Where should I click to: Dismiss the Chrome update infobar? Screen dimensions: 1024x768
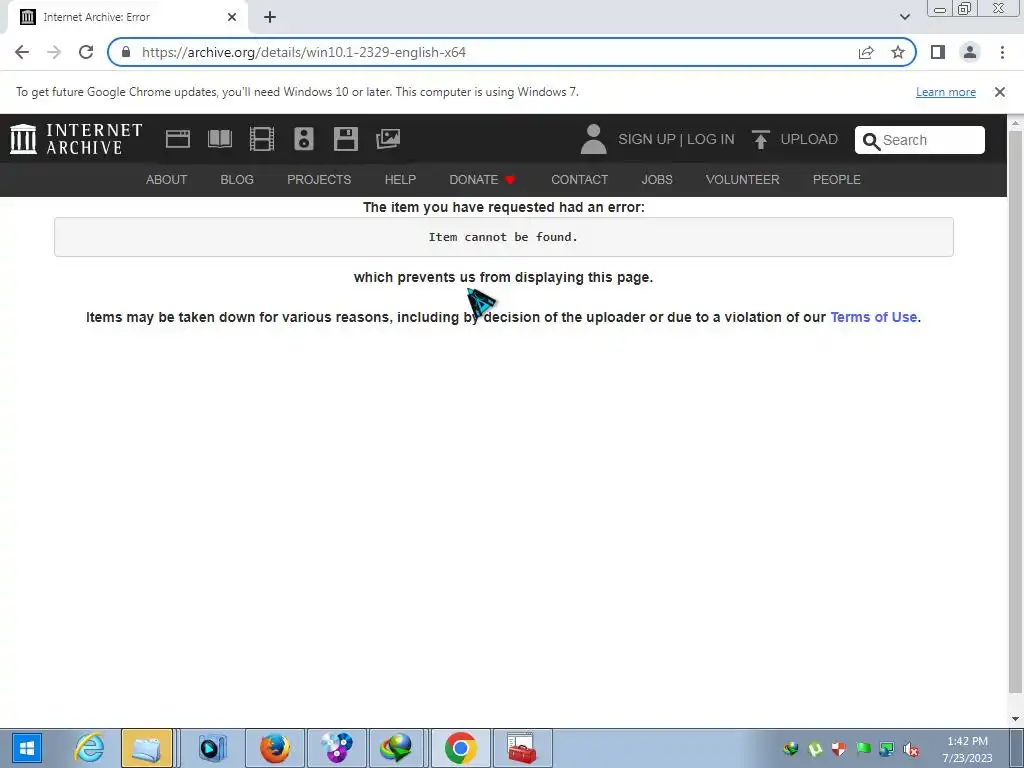coord(999,92)
